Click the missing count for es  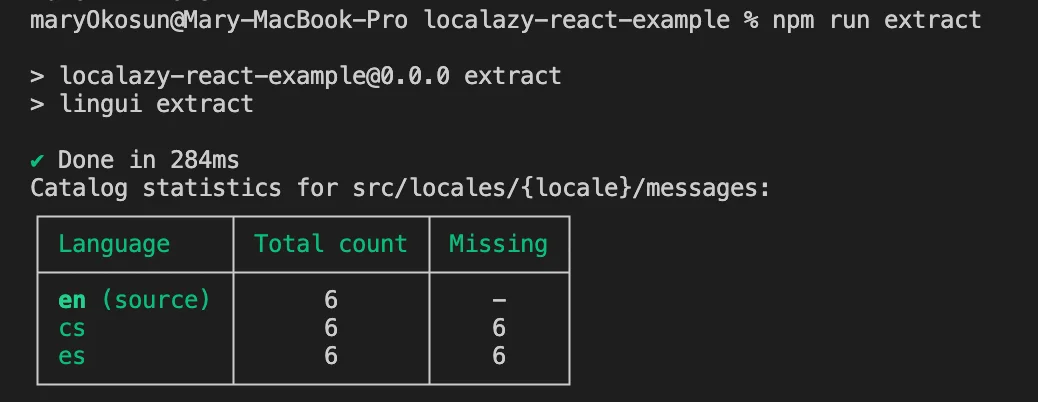coord(499,356)
